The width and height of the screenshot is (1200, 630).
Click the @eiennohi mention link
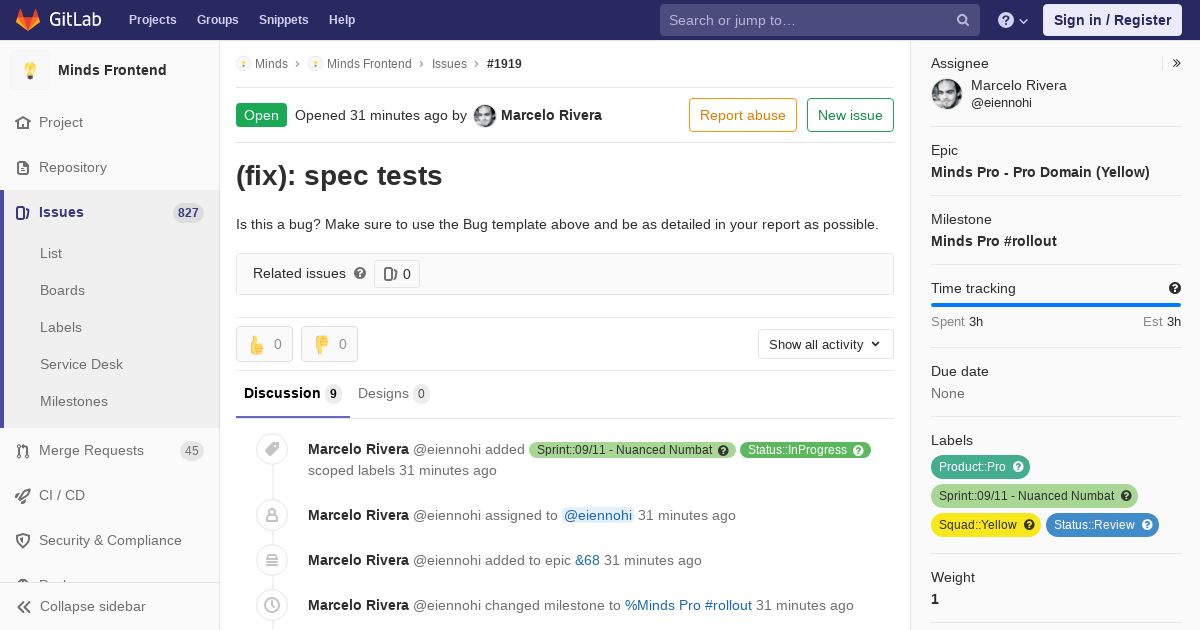point(598,515)
